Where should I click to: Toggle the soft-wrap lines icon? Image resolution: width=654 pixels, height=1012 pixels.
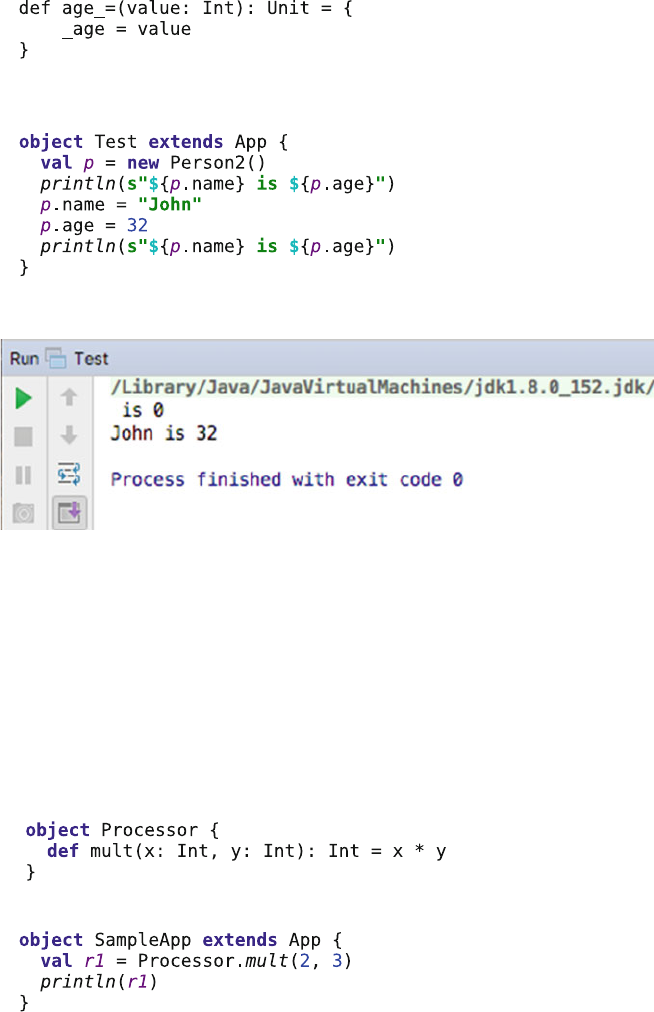[69, 474]
